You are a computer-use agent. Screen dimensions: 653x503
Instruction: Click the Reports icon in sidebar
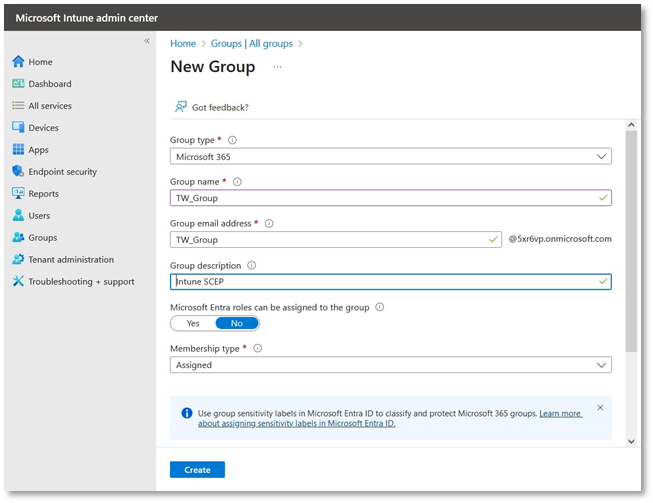[x=18, y=194]
